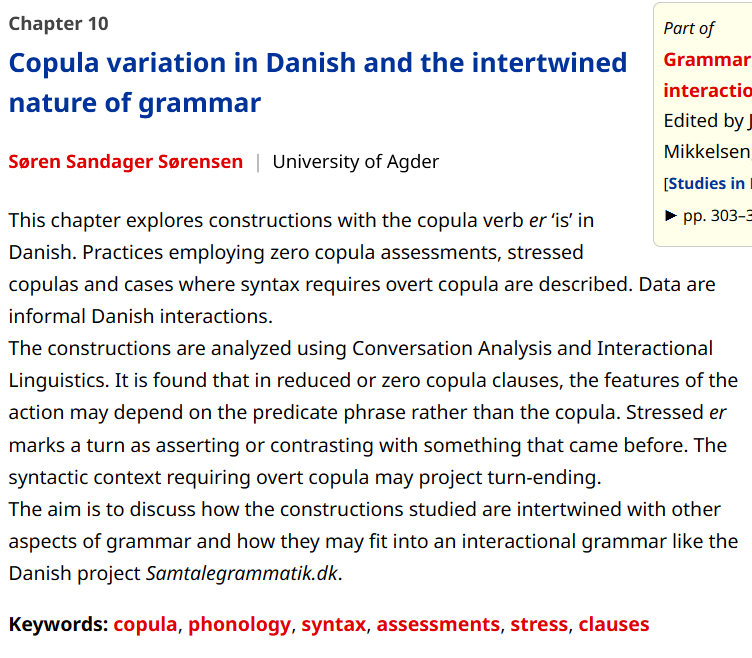The width and height of the screenshot is (752, 658).
Task: Click the triangle arrow before page range
Action: pyautogui.click(x=671, y=215)
